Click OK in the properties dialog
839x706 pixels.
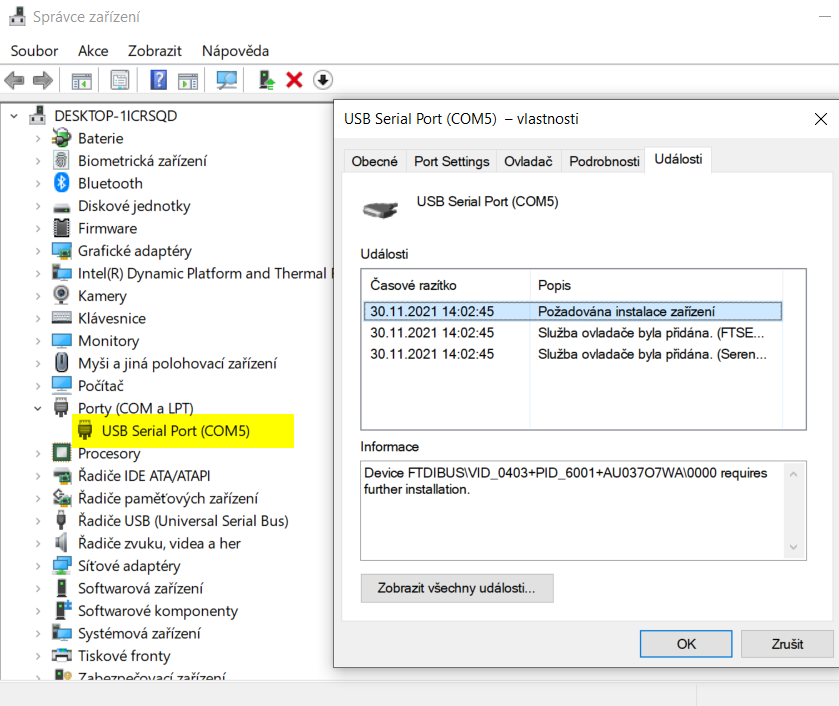pos(686,644)
